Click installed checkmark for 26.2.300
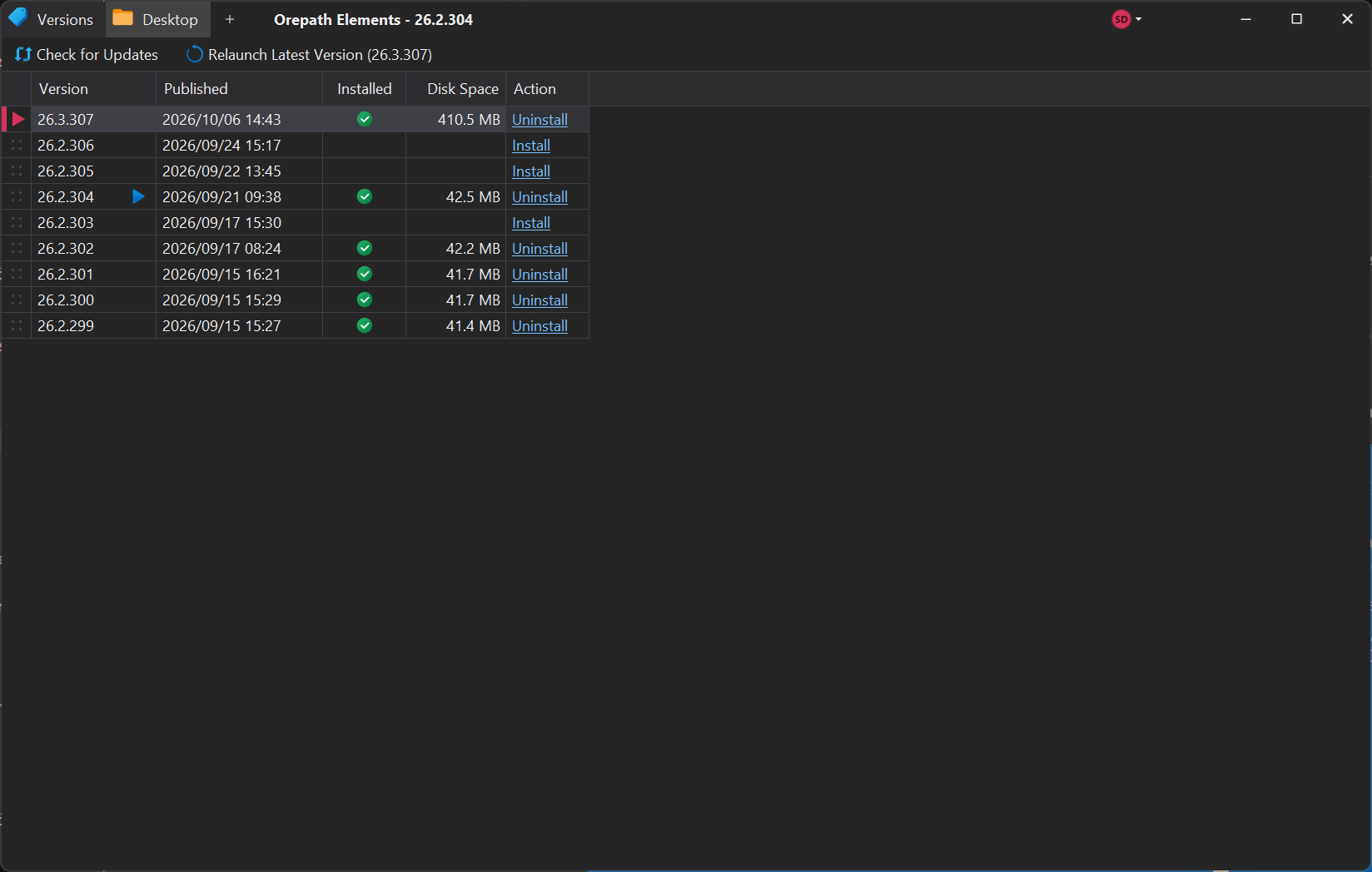This screenshot has width=1372, height=872. pyautogui.click(x=365, y=300)
